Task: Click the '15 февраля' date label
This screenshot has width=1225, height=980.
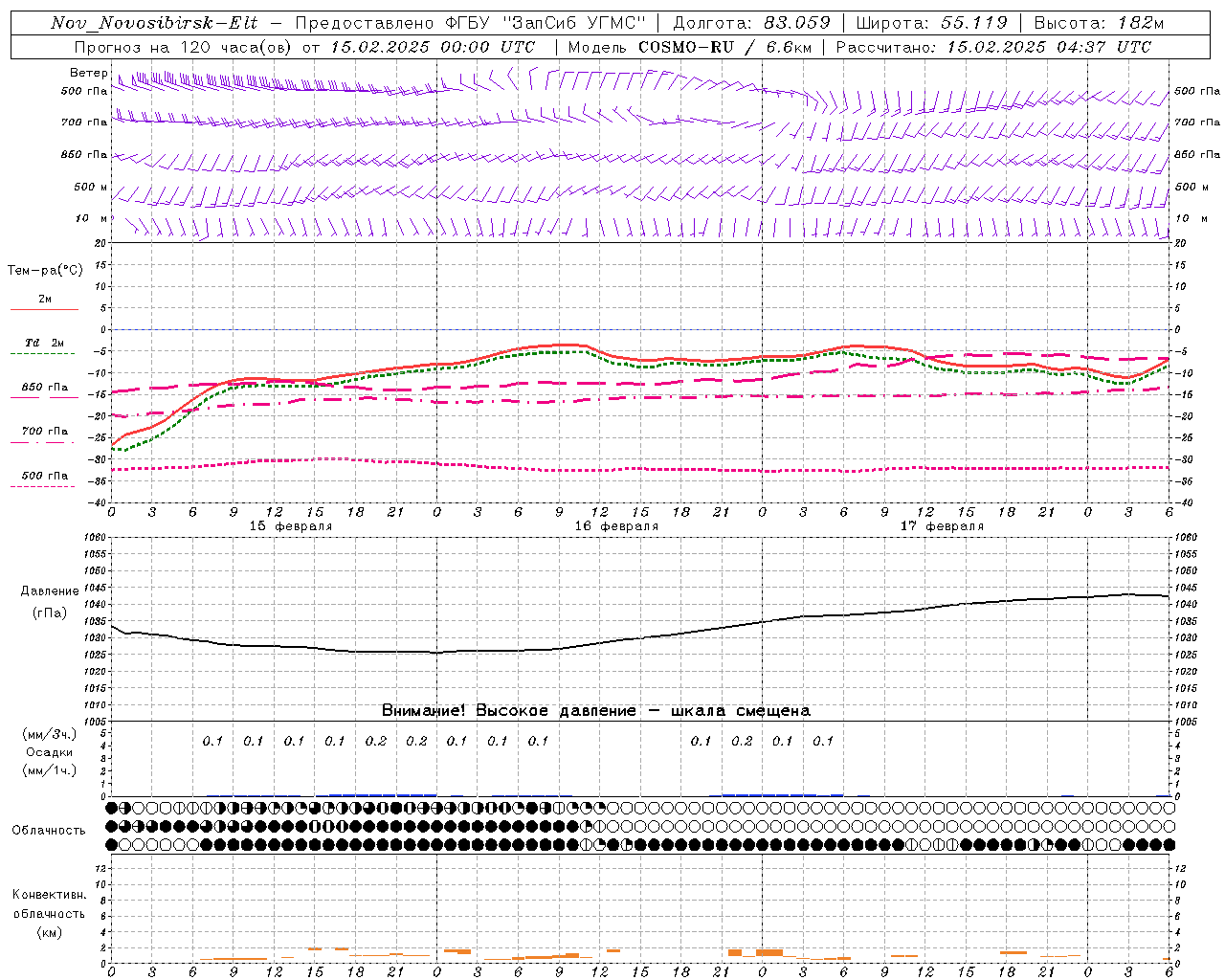Action: click(291, 526)
